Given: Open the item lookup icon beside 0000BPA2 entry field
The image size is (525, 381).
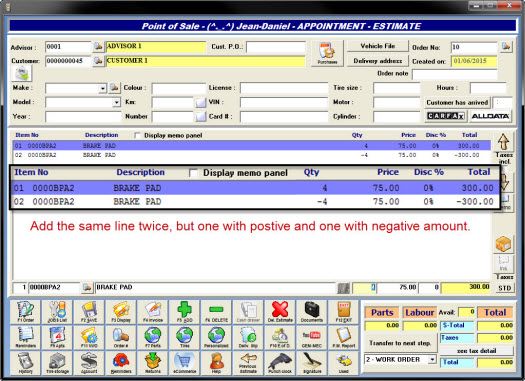Looking at the screenshot, I should 87,287.
